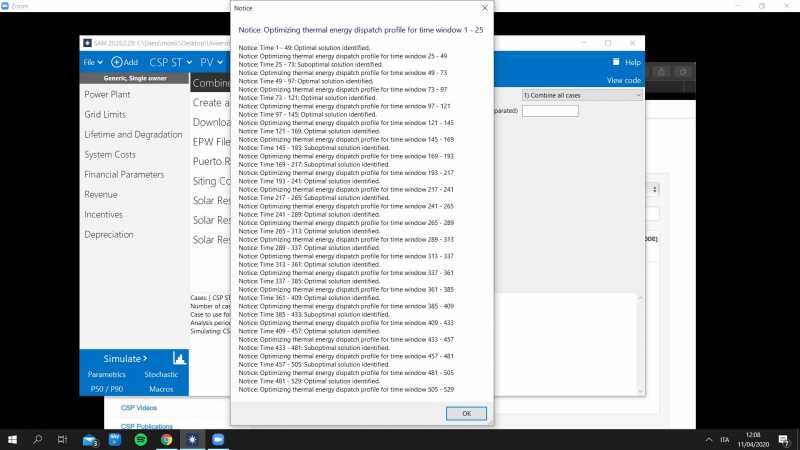The width and height of the screenshot is (800, 450).
Task: Open the Windows Start menu
Action: pyautogui.click(x=13, y=439)
